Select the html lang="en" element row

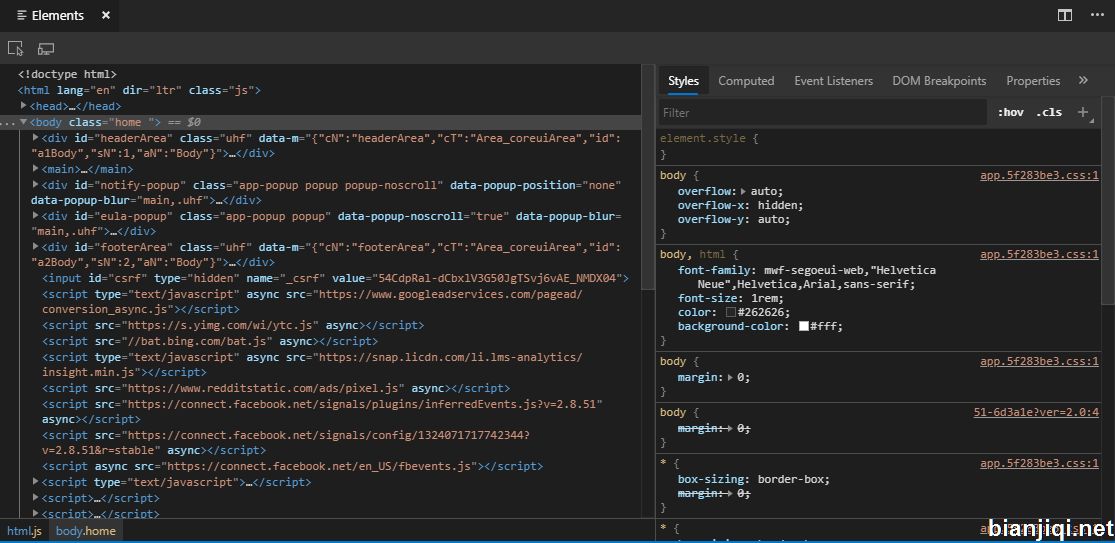point(139,90)
